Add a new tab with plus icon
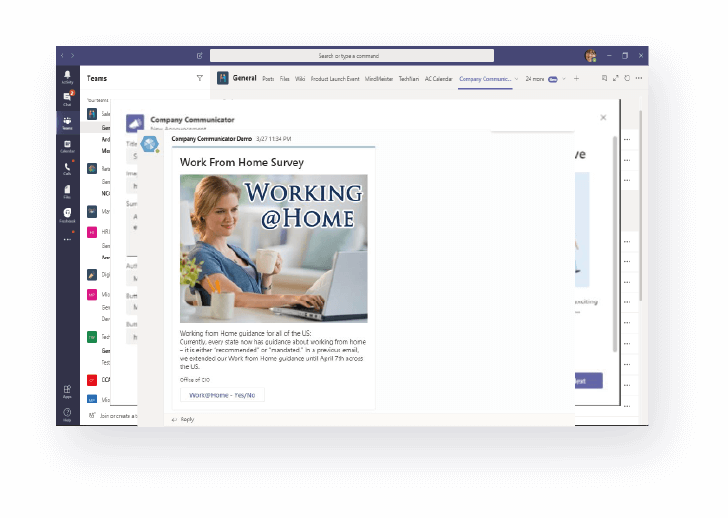This screenshot has height=518, width=728. click(x=576, y=78)
